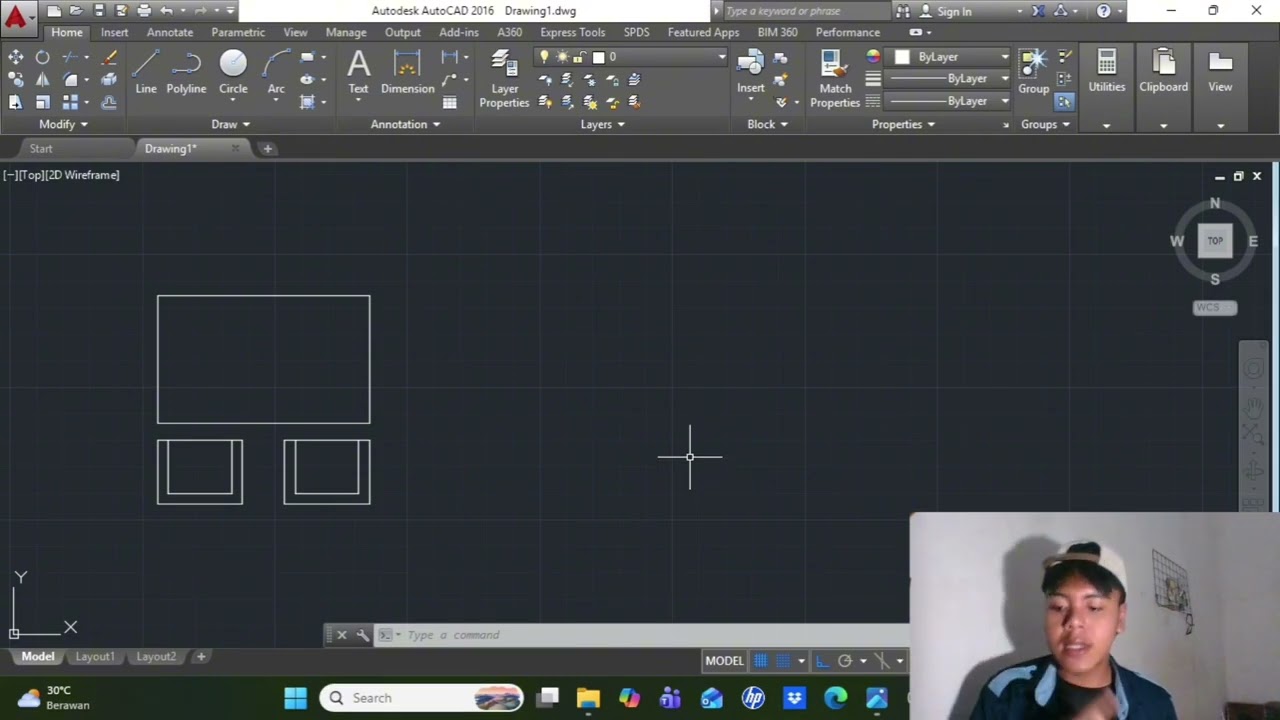Choose the Arc tool
This screenshot has height=720, width=1280.
(x=276, y=73)
